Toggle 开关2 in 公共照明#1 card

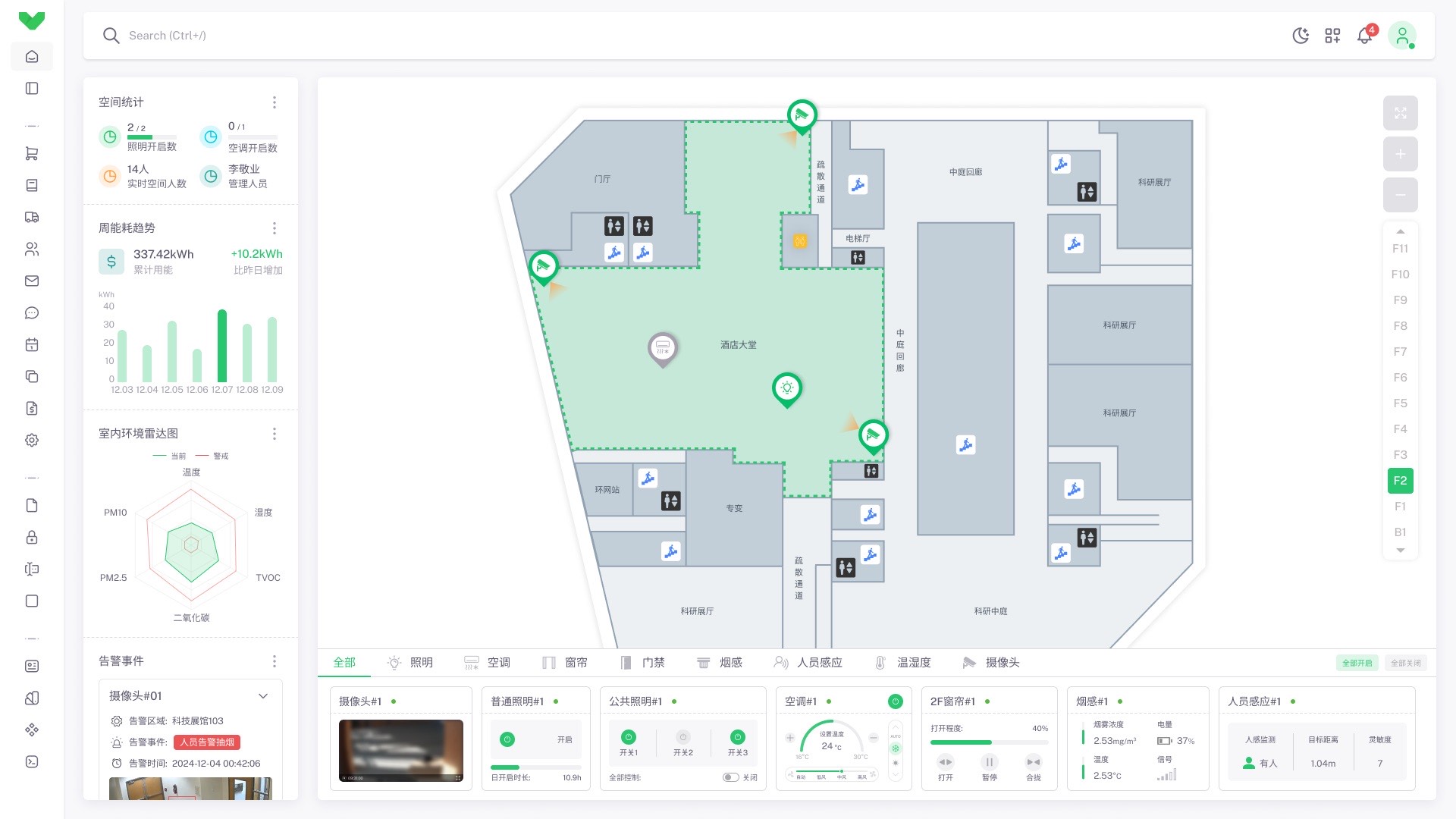[x=682, y=737]
